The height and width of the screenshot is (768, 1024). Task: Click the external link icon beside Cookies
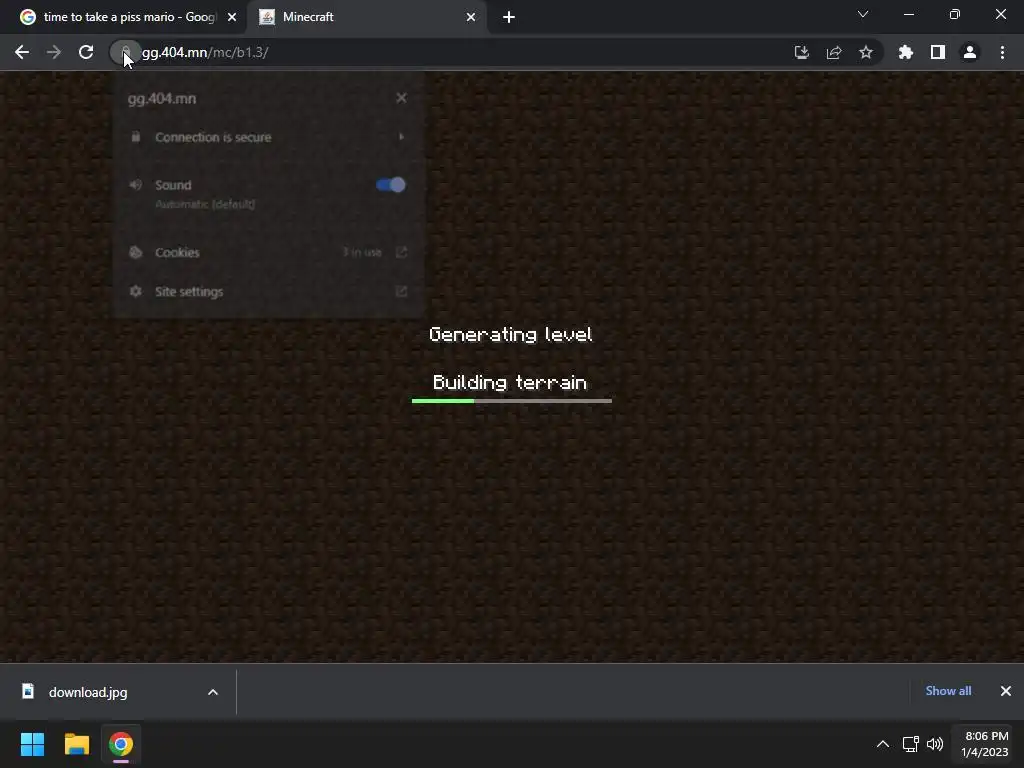401,252
